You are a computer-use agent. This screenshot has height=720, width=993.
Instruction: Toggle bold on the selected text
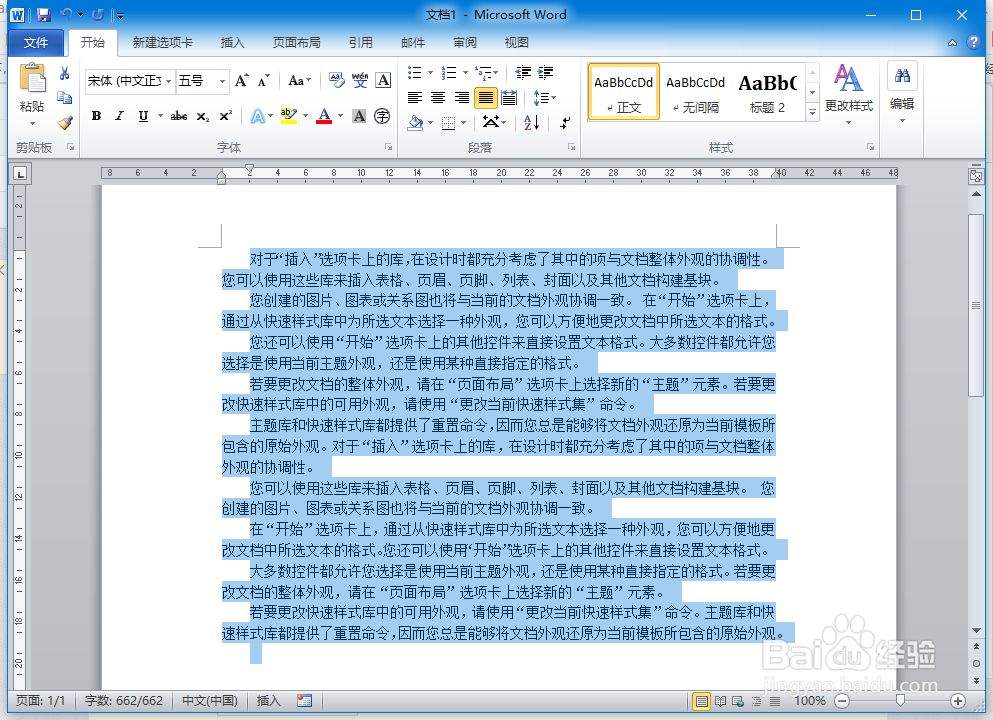97,116
